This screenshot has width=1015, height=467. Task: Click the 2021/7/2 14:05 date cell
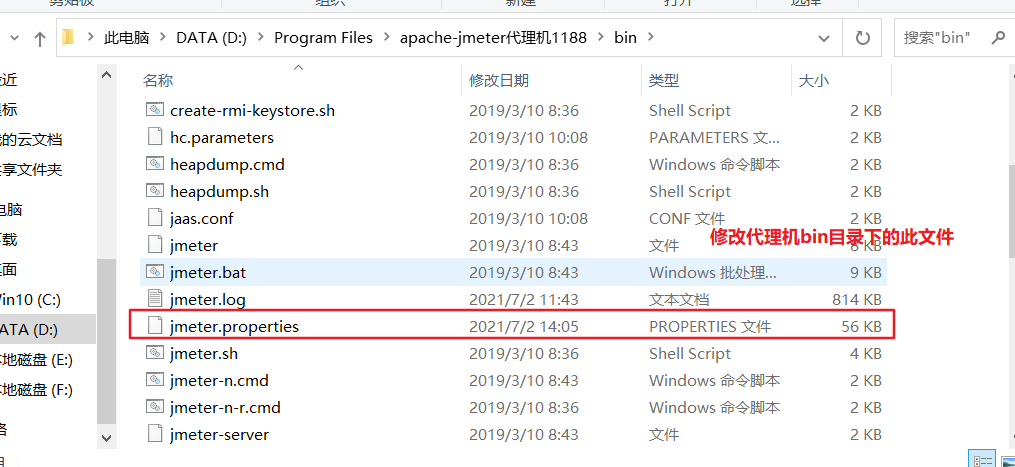[x=524, y=326]
